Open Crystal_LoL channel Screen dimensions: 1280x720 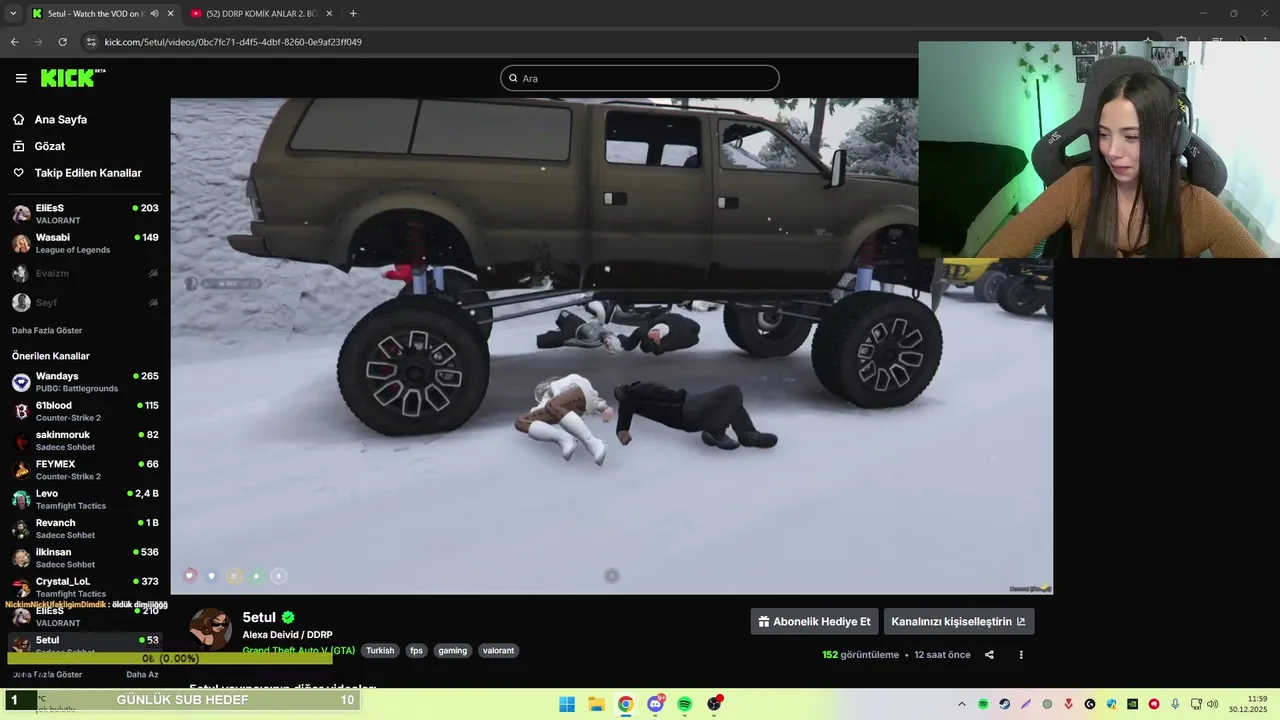(85, 587)
